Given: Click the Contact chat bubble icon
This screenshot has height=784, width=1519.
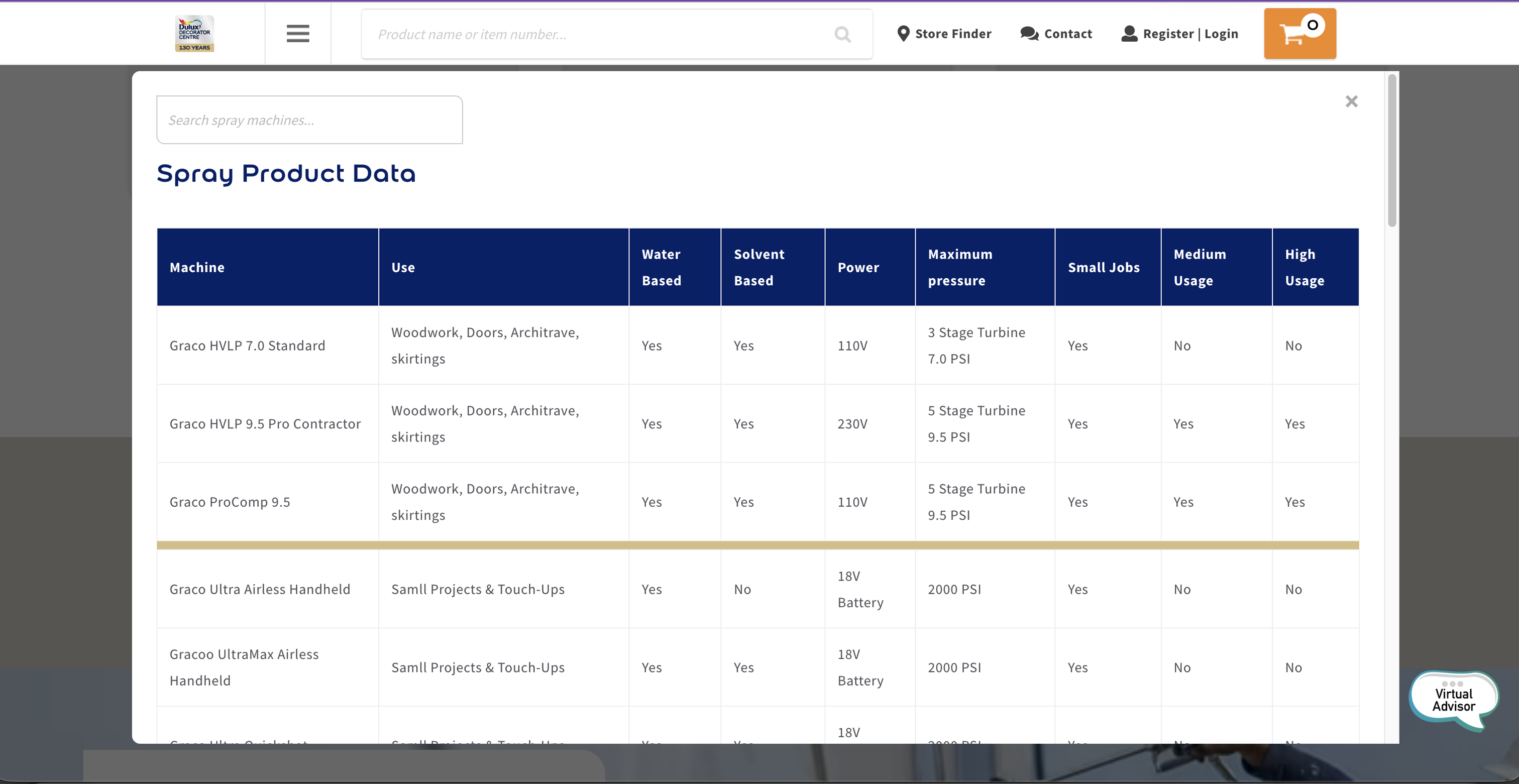Looking at the screenshot, I should tap(1029, 34).
